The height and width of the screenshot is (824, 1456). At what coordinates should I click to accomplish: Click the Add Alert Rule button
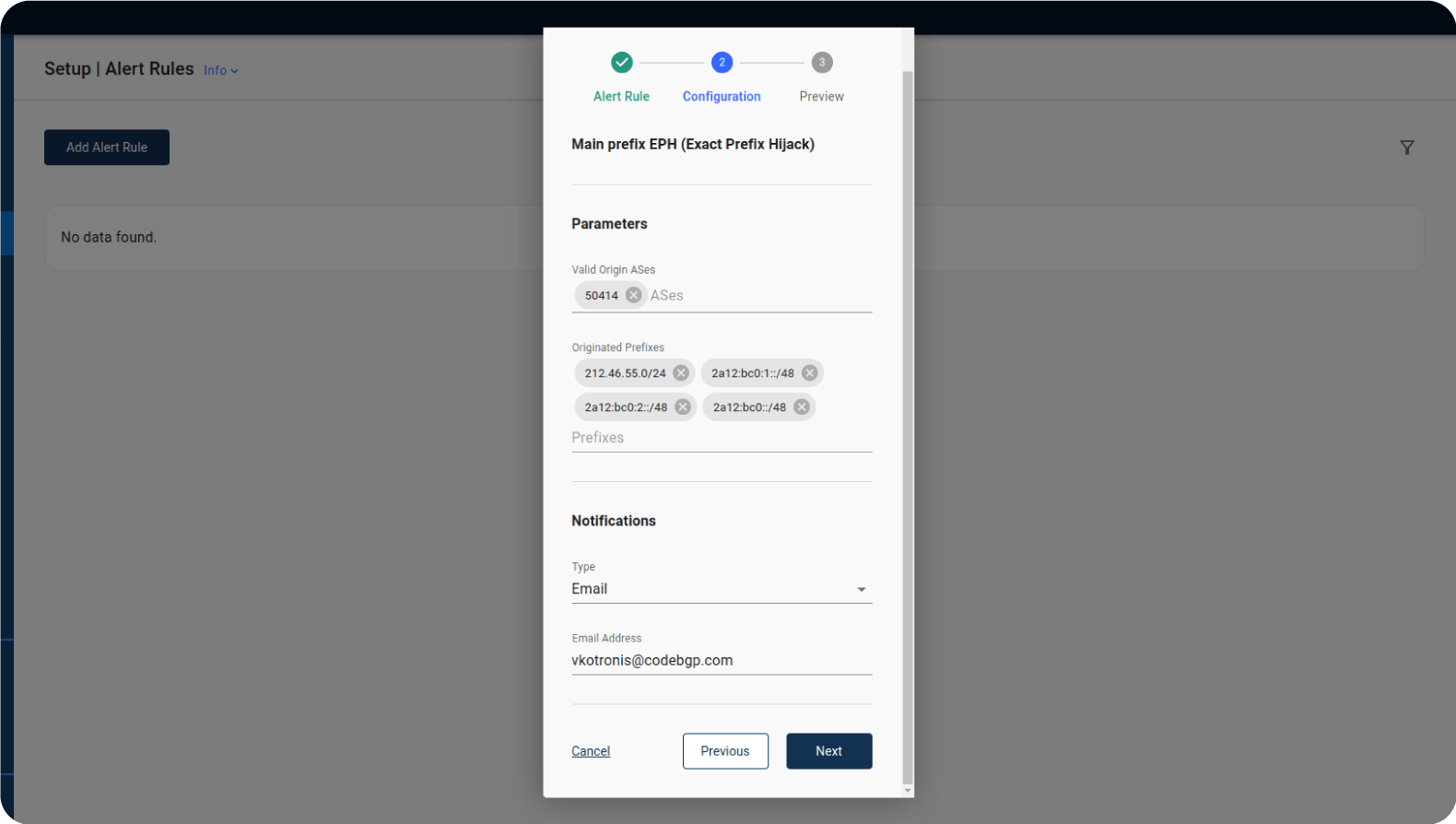[x=107, y=147]
